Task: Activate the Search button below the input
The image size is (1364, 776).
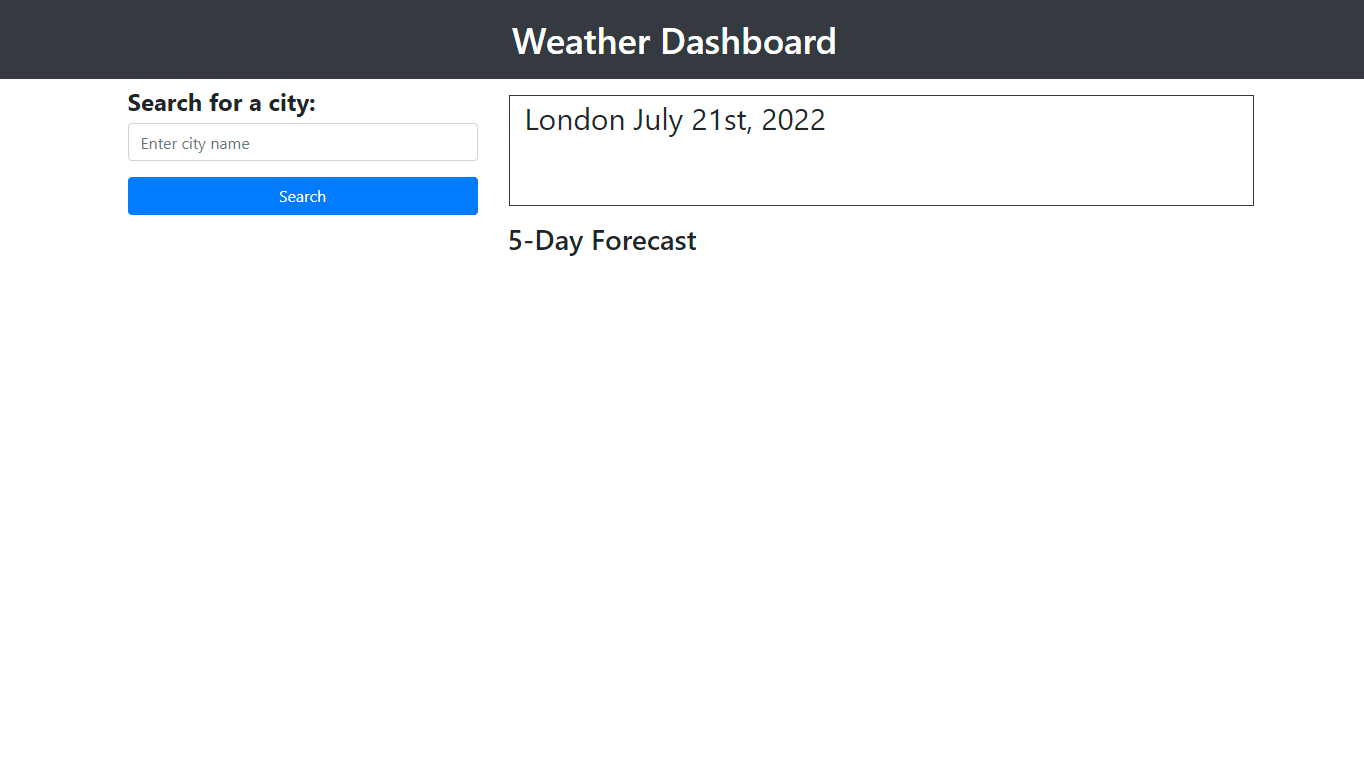Action: pyautogui.click(x=302, y=196)
